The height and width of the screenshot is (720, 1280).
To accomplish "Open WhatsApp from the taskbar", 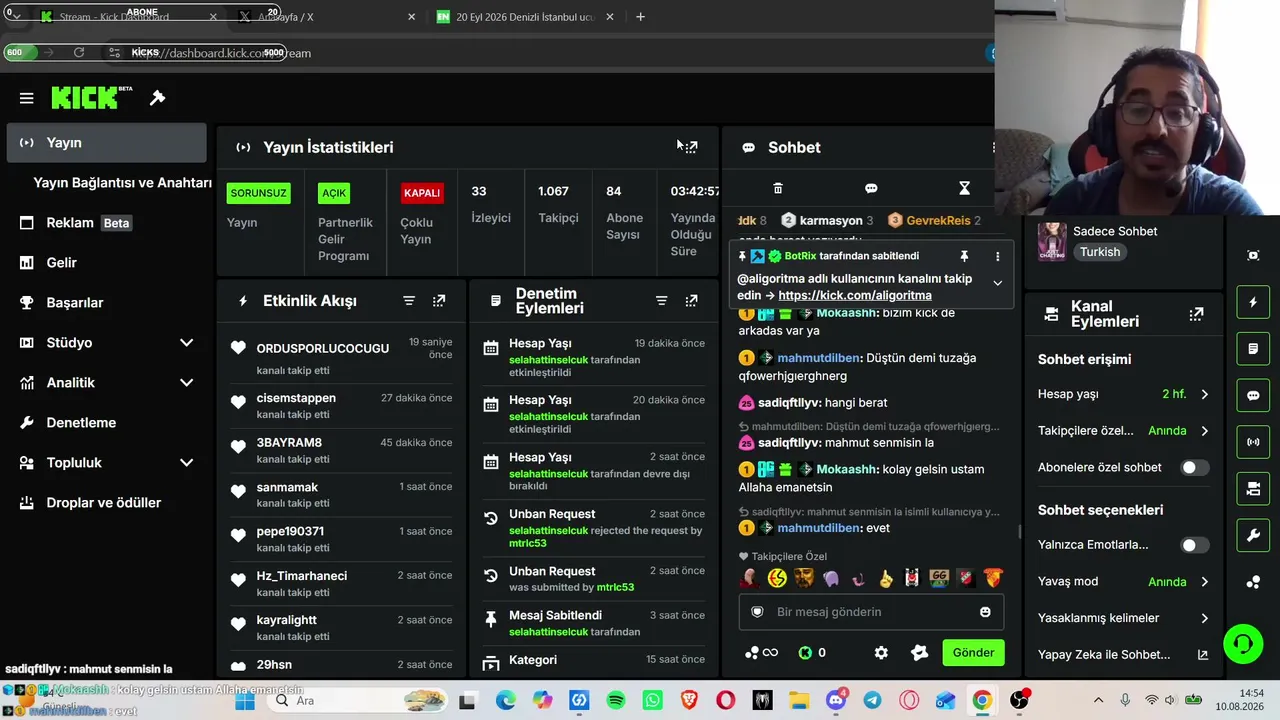I will (652, 701).
